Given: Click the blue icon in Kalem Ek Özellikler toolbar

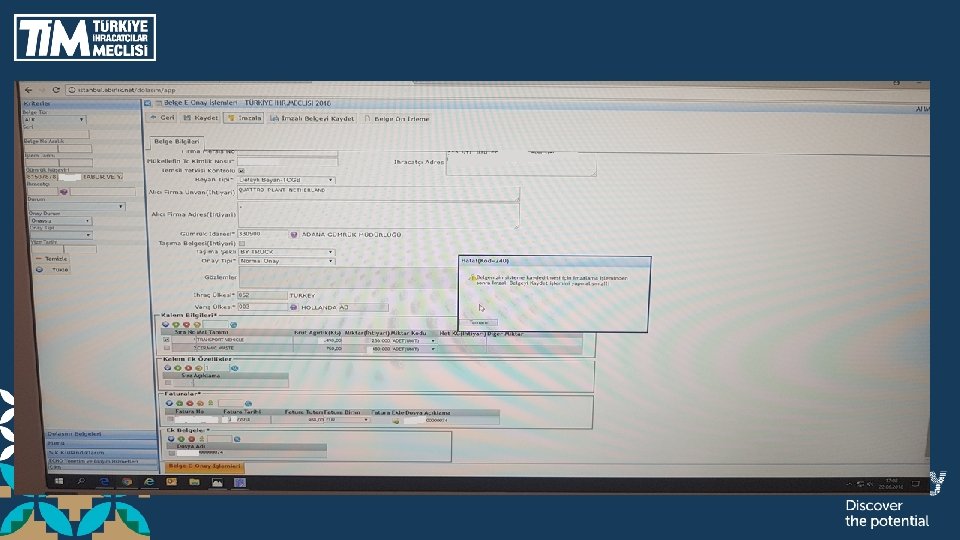Looking at the screenshot, I should tap(167, 368).
